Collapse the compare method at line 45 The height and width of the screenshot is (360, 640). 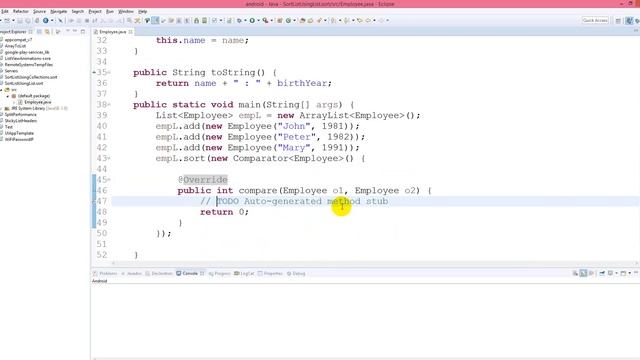109,180
